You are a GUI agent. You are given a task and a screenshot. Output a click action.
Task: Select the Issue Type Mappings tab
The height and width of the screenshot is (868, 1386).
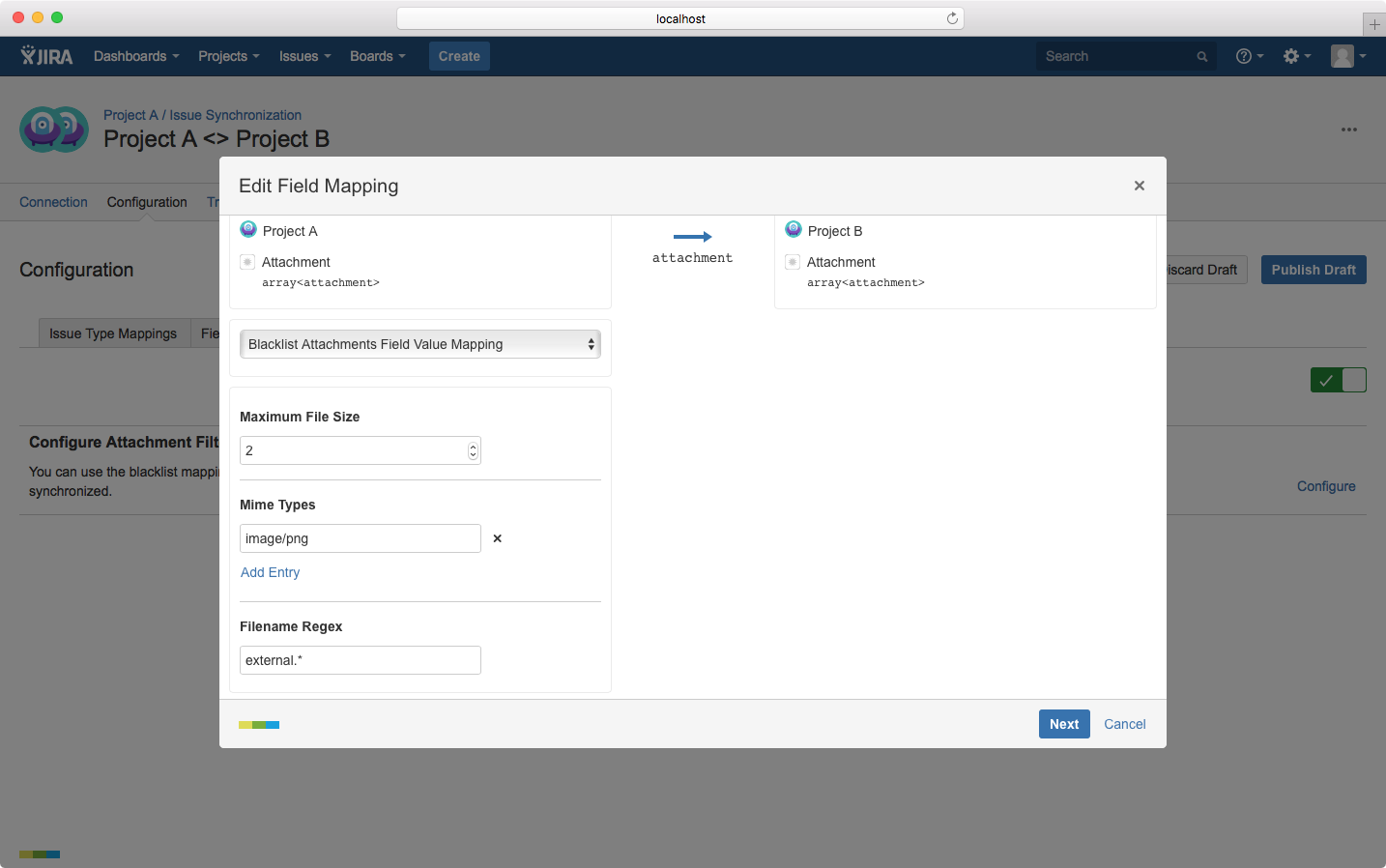click(x=113, y=333)
